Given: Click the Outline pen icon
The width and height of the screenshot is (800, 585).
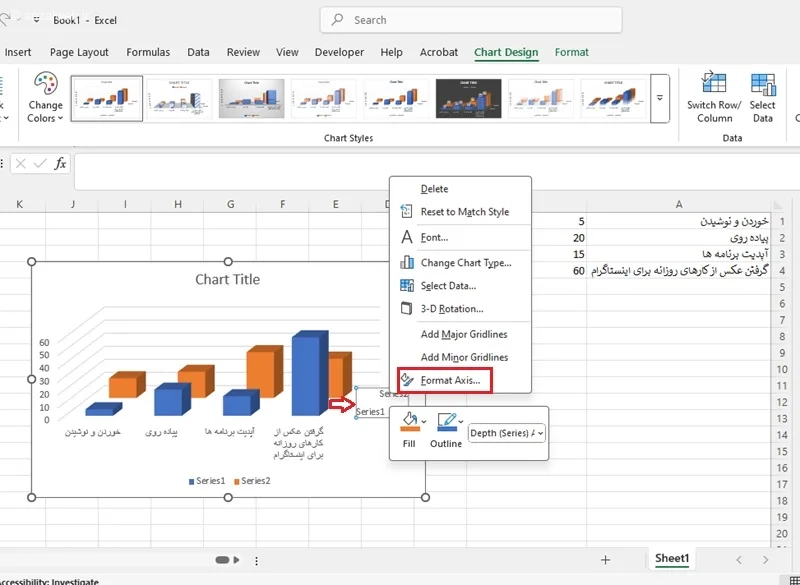Looking at the screenshot, I should [447, 421].
